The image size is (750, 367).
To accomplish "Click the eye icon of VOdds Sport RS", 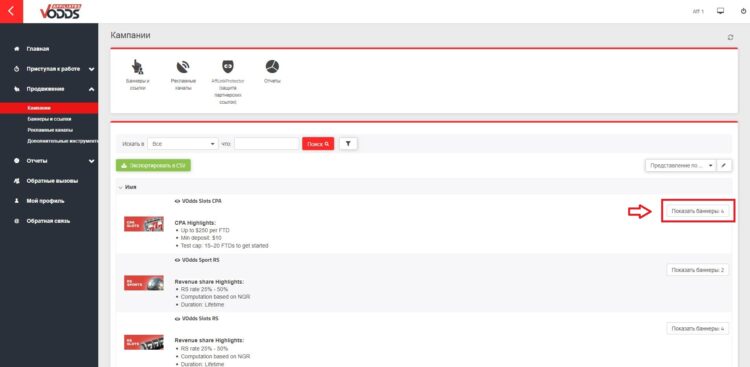I will pyautogui.click(x=177, y=260).
